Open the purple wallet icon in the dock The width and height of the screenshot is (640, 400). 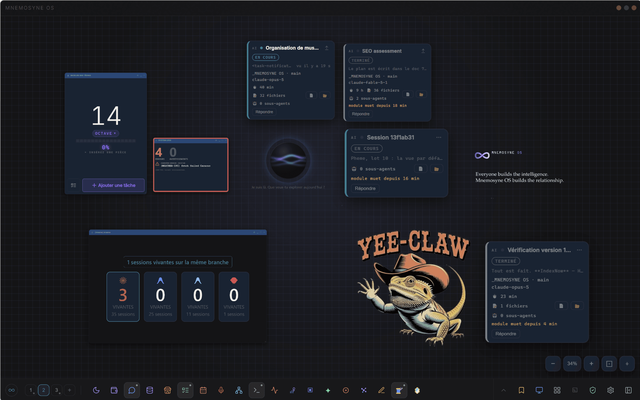tap(114, 390)
